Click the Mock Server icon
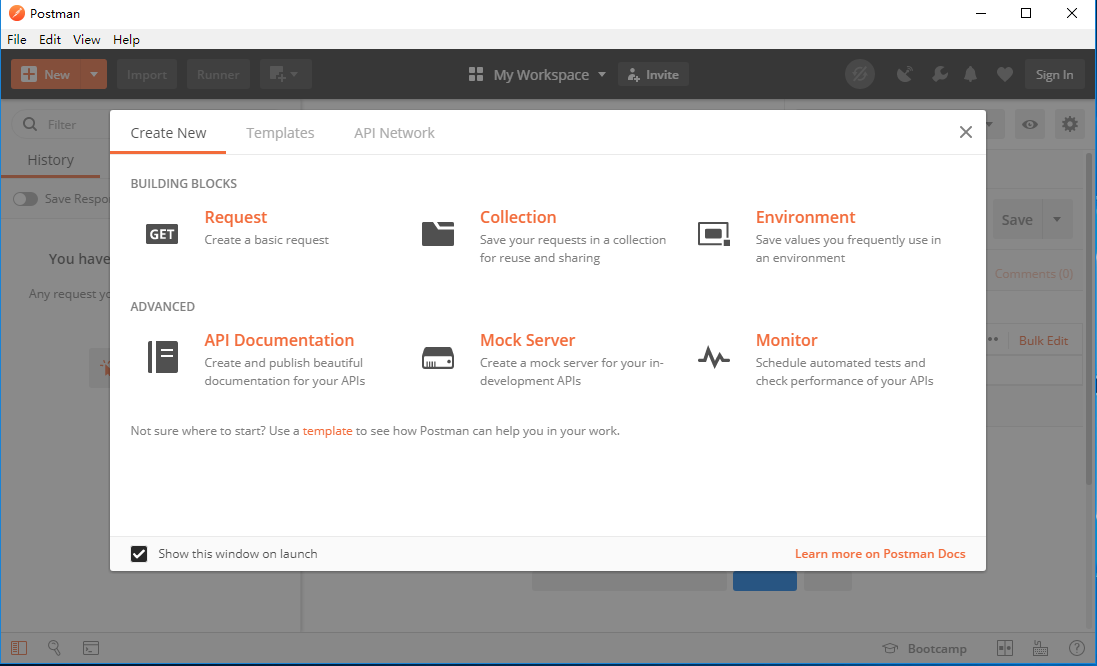The width and height of the screenshot is (1097, 666). (x=438, y=357)
